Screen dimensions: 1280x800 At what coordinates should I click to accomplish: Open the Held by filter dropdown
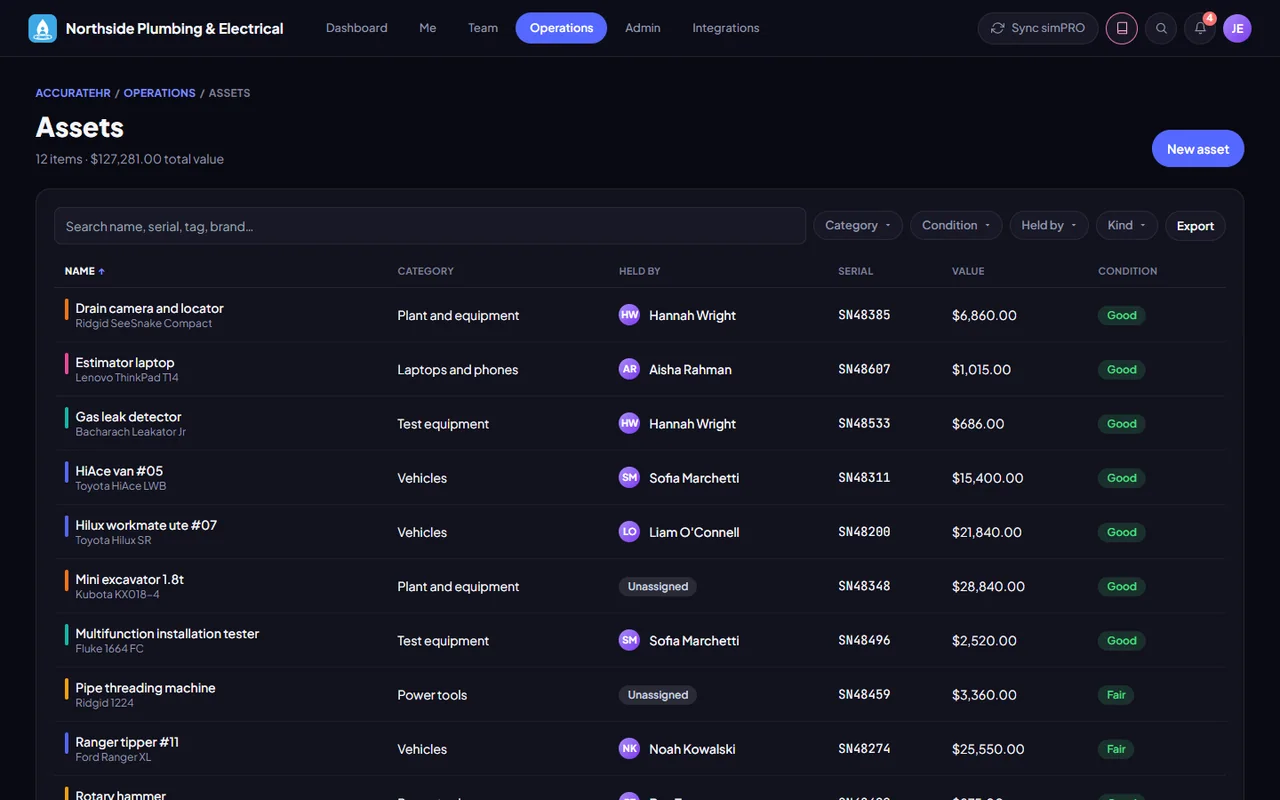[1049, 226]
